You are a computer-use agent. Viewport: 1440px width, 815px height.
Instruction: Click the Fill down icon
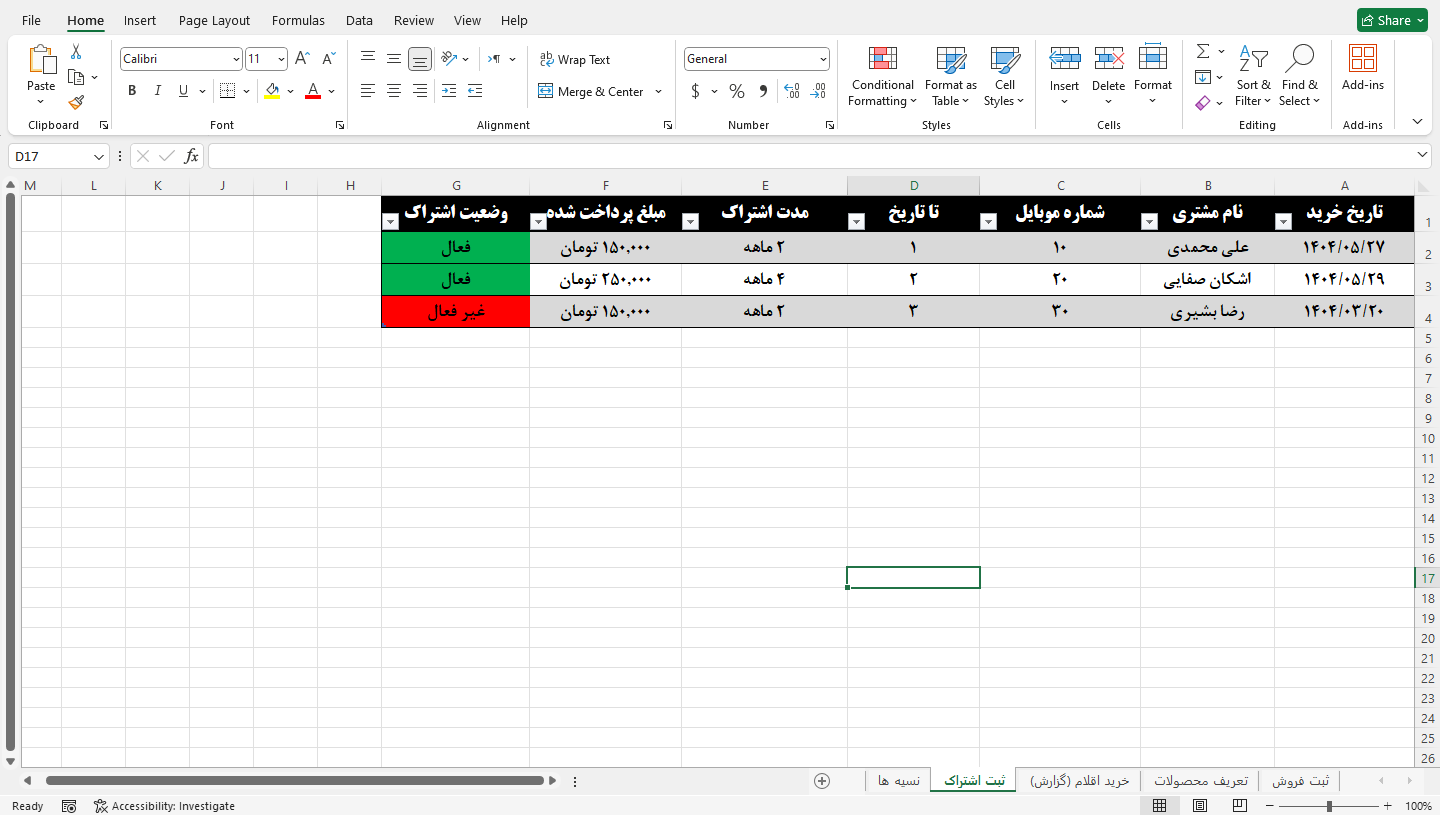point(1203,77)
